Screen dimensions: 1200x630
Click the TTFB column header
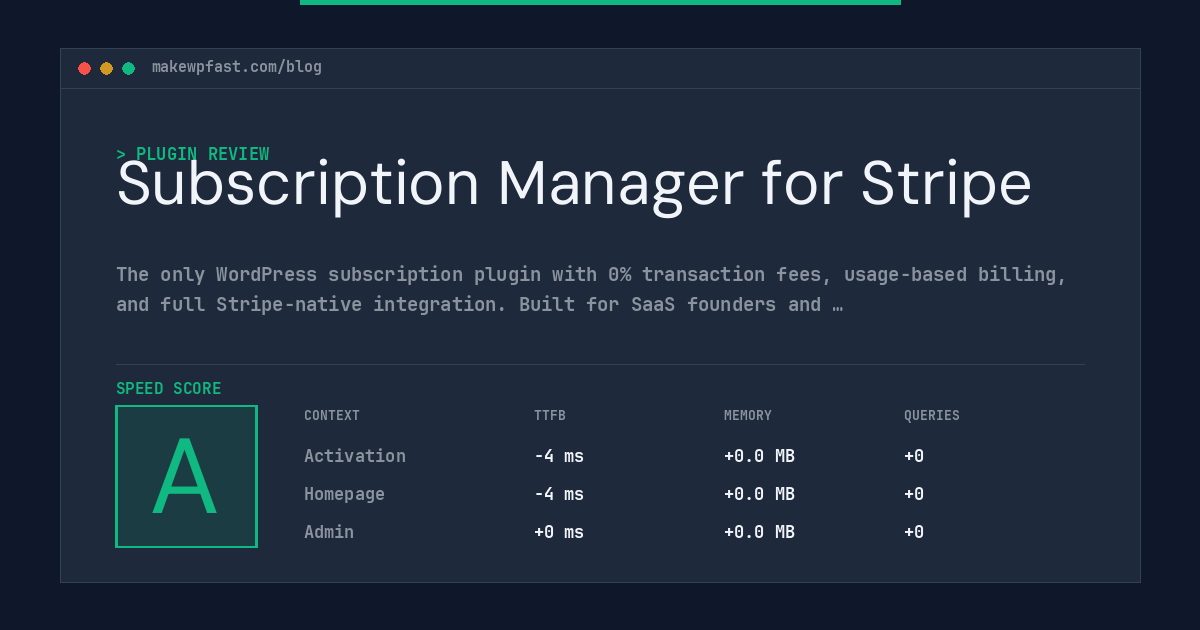(550, 416)
